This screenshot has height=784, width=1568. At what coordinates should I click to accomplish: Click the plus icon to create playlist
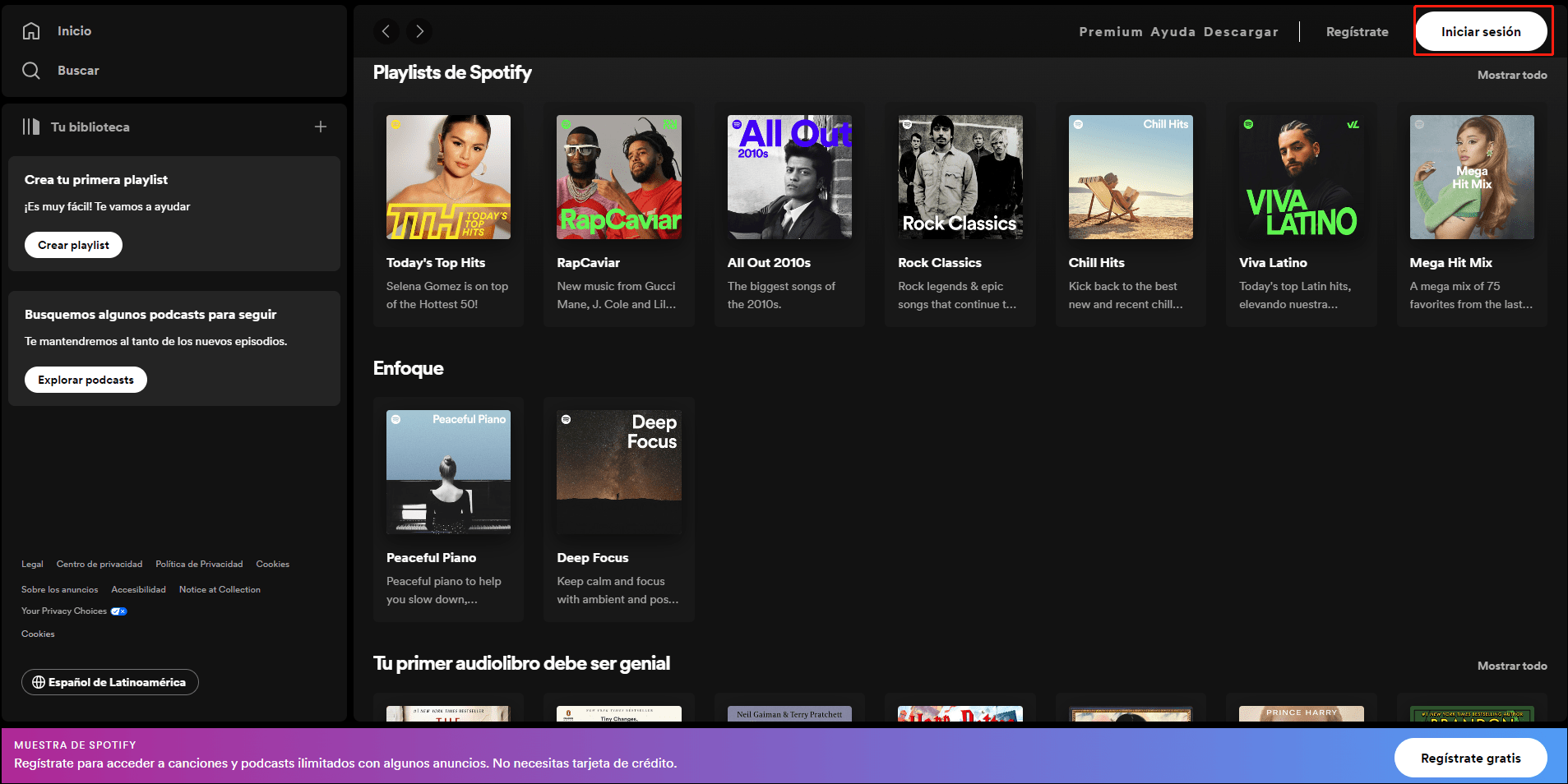[x=321, y=127]
